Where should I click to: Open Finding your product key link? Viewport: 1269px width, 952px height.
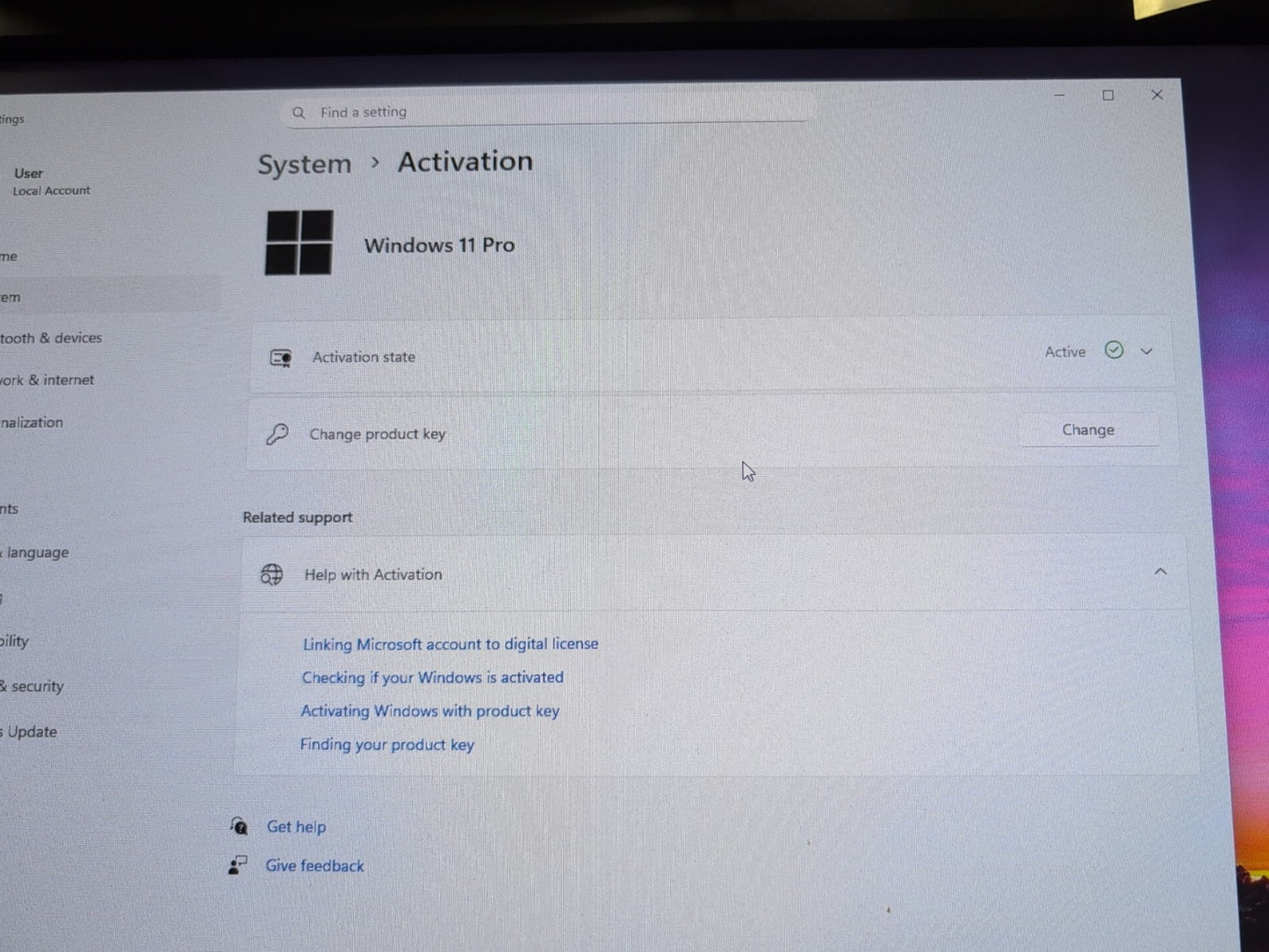(x=387, y=744)
